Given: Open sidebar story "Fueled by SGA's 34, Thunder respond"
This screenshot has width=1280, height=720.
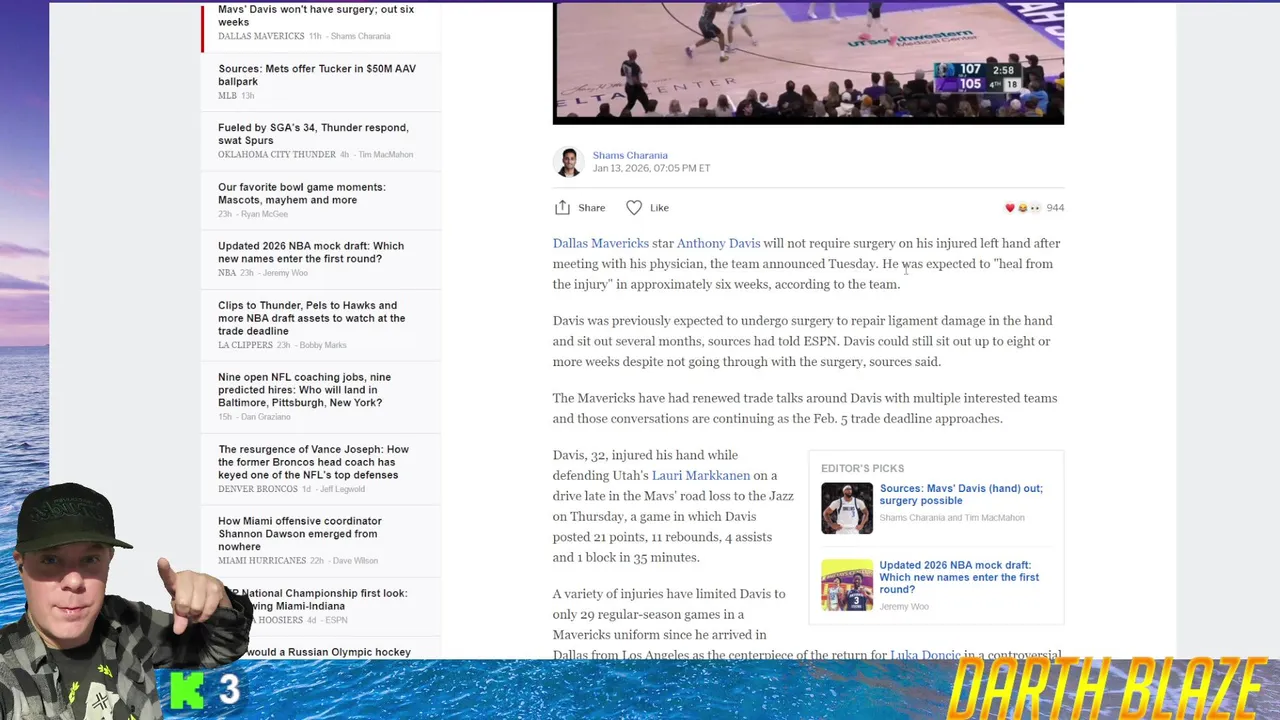Looking at the screenshot, I should click(313, 134).
